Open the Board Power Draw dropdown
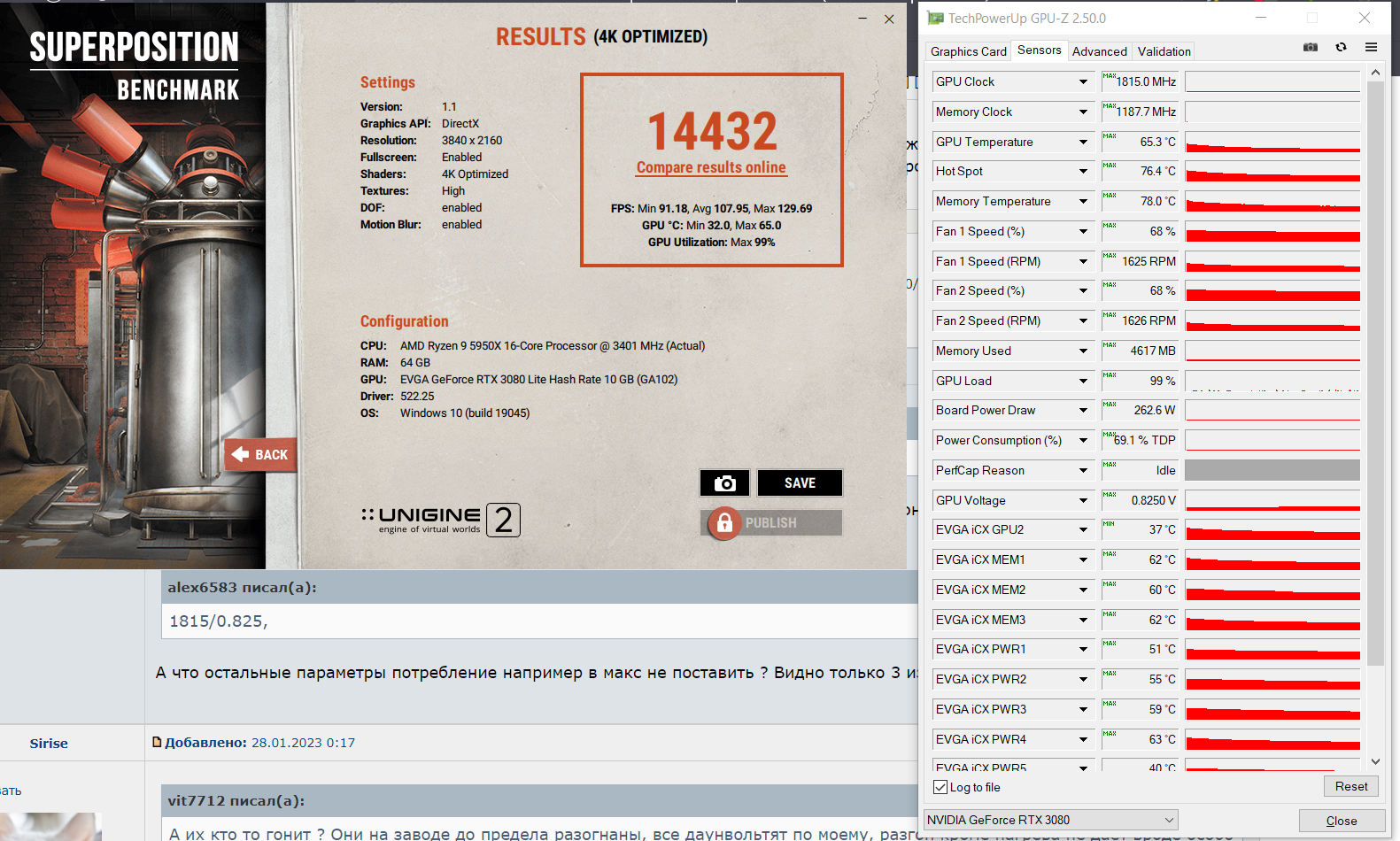The height and width of the screenshot is (841, 1400). click(1083, 410)
